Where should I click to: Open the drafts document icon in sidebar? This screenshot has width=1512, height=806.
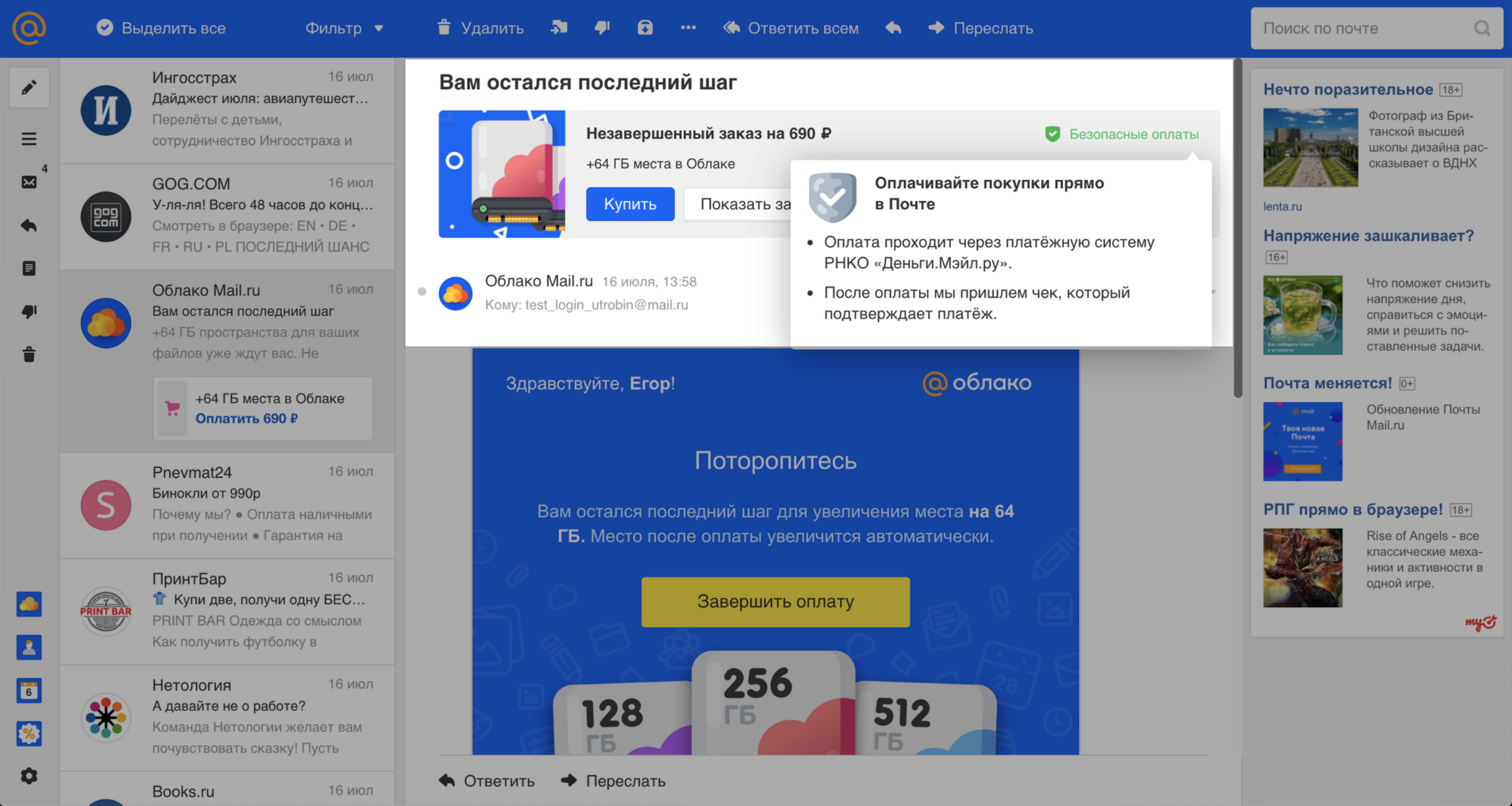[29, 268]
